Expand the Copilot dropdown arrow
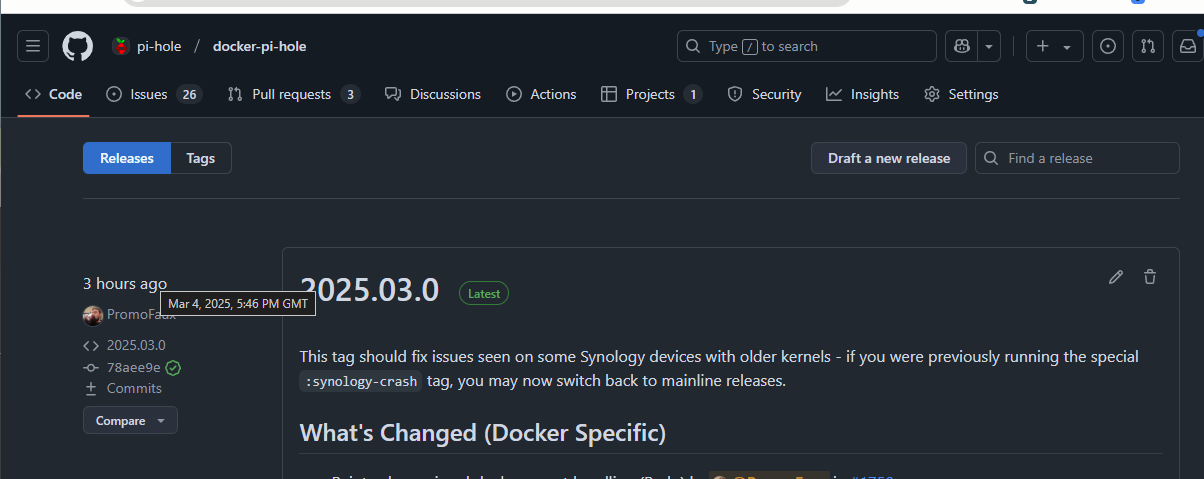 989,46
